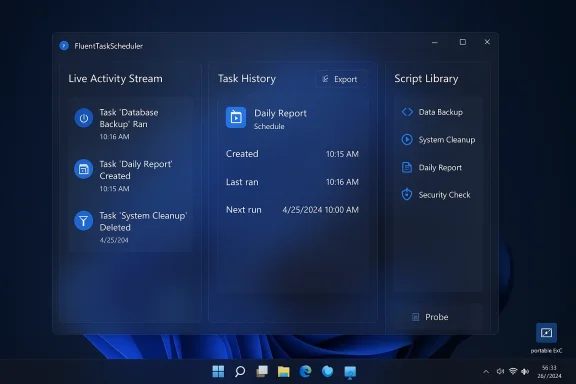The width and height of the screenshot is (576, 384).
Task: Open the portable ExC desktop shortcut
Action: click(x=546, y=338)
